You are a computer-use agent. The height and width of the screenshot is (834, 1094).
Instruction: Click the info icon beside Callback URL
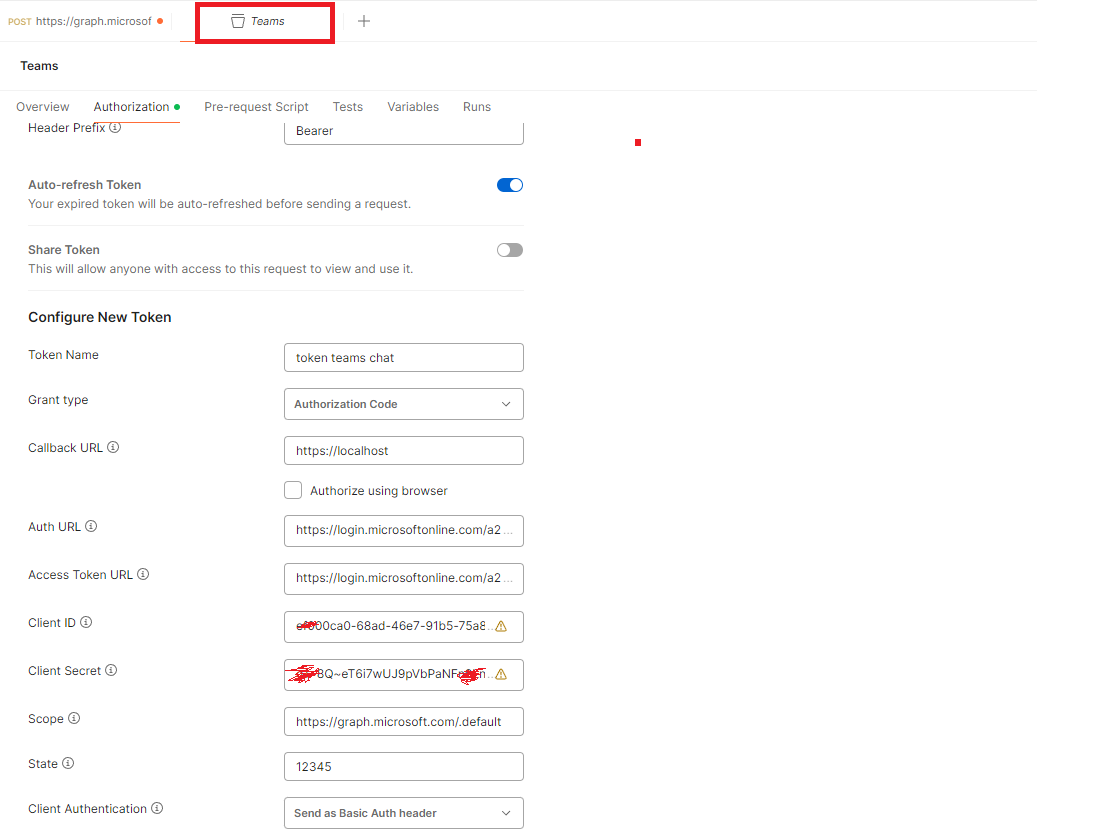pos(113,448)
